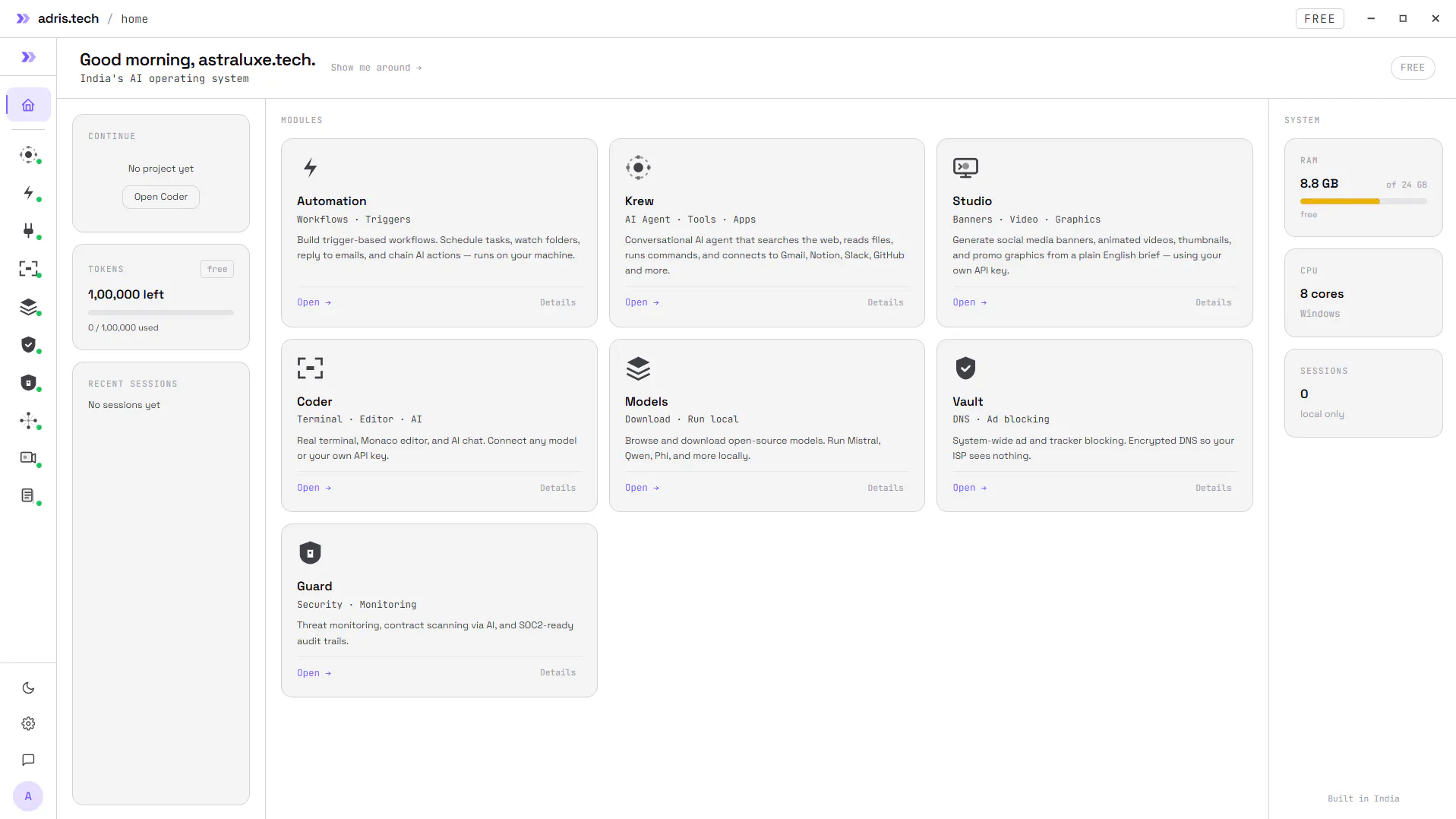
Task: Click the free tag in Tokens card
Action: pos(217,269)
